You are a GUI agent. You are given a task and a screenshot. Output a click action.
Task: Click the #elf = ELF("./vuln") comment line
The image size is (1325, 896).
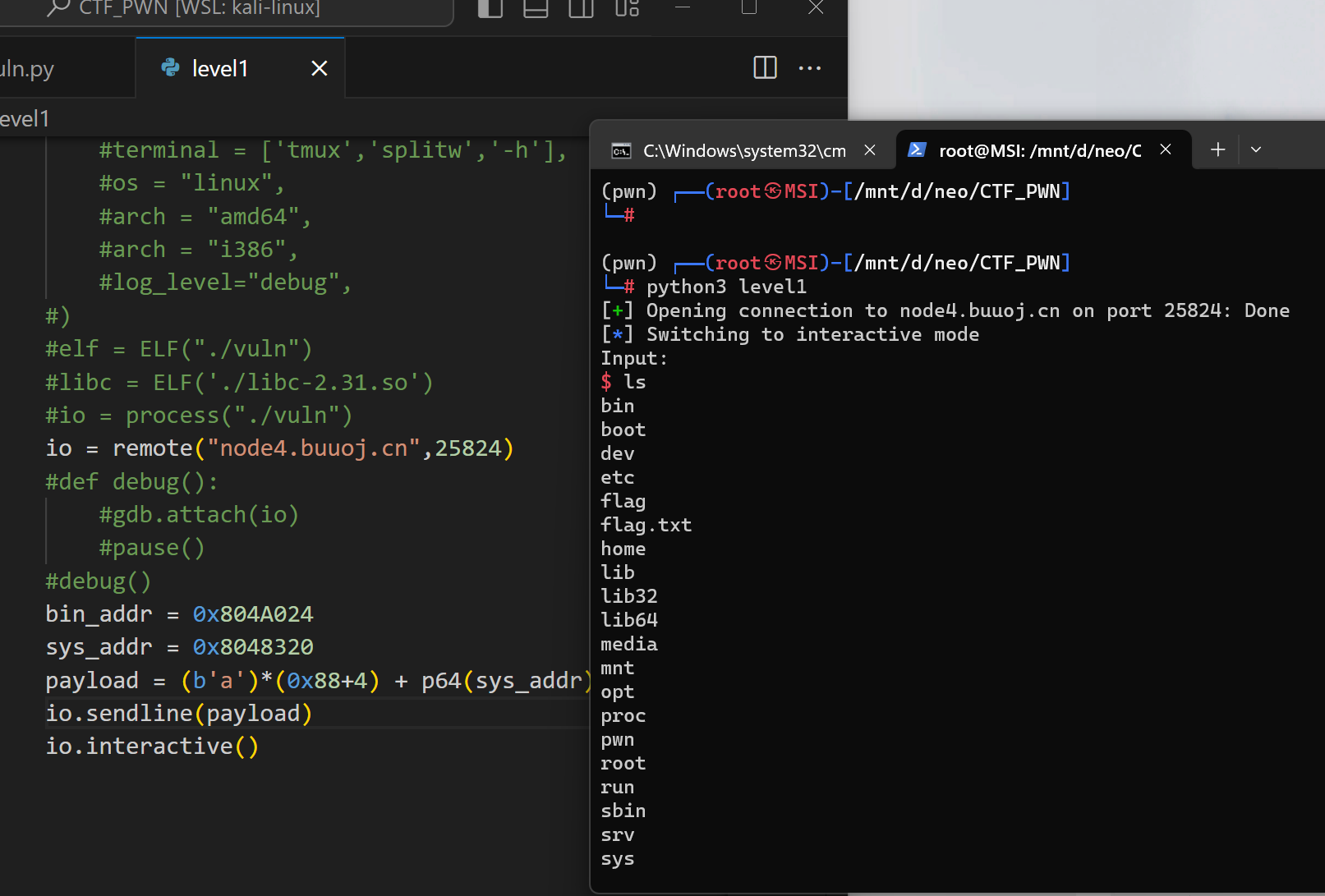(179, 349)
